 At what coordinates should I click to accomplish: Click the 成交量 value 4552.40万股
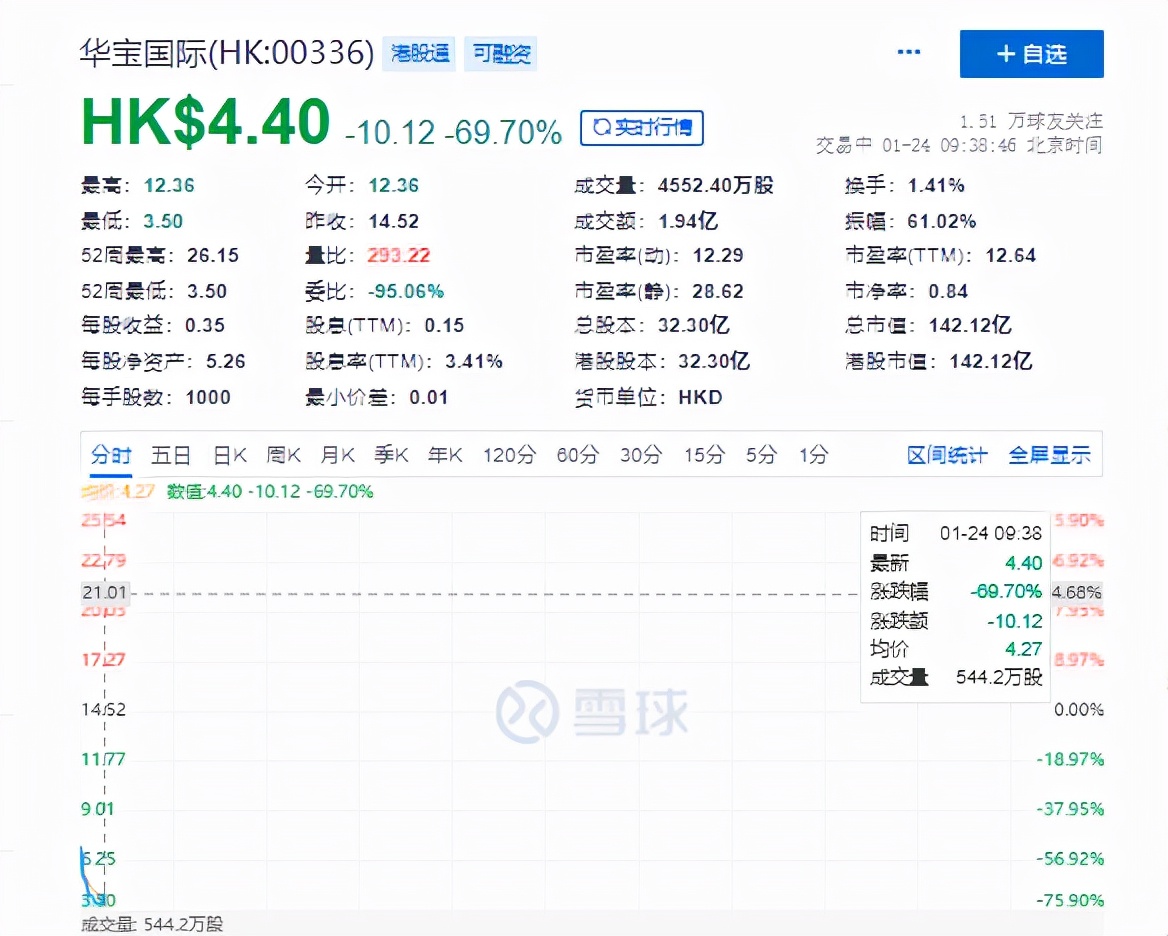pos(715,185)
